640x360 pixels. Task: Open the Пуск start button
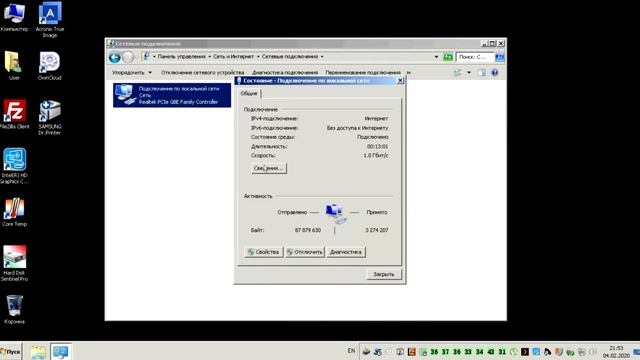11,352
